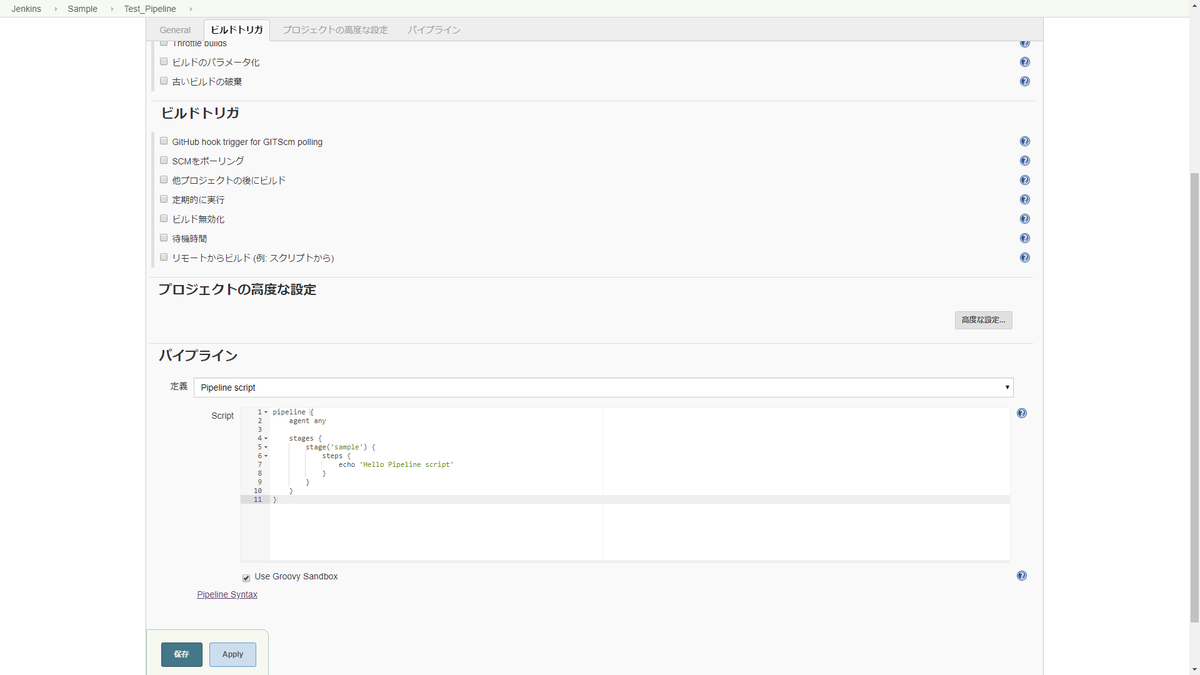Image resolution: width=1200 pixels, height=675 pixels.
Task: Enable GitHub hook trigger for GITScm polling
Action: point(164,141)
